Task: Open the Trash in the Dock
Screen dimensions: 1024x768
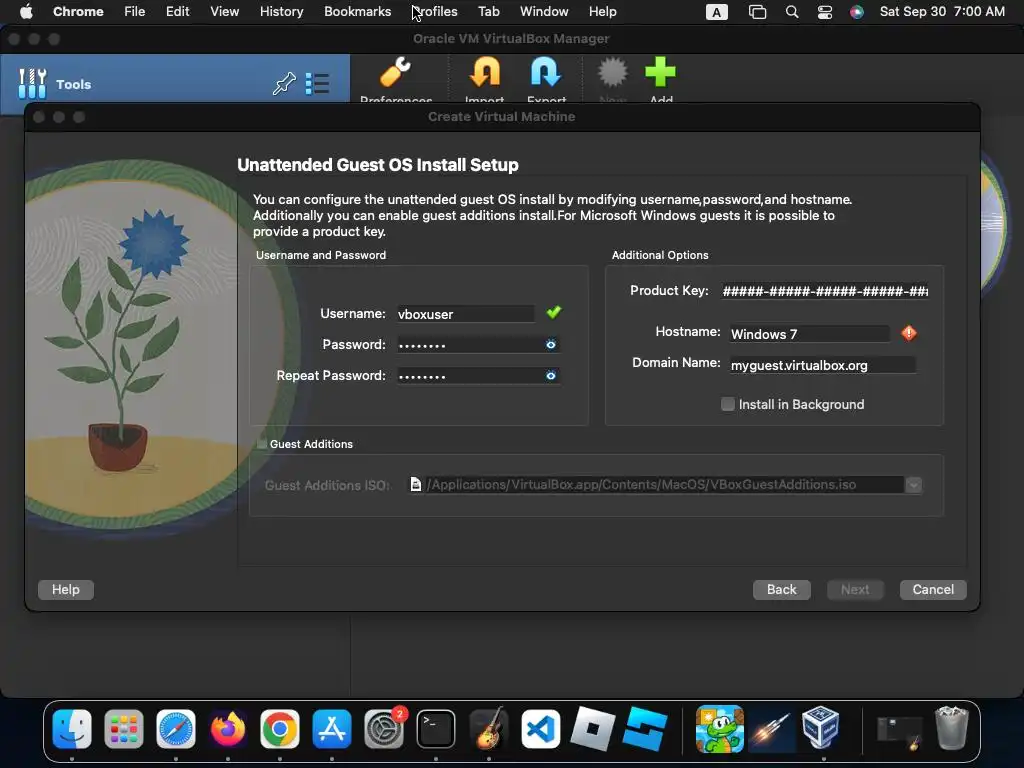Action: coord(952,728)
